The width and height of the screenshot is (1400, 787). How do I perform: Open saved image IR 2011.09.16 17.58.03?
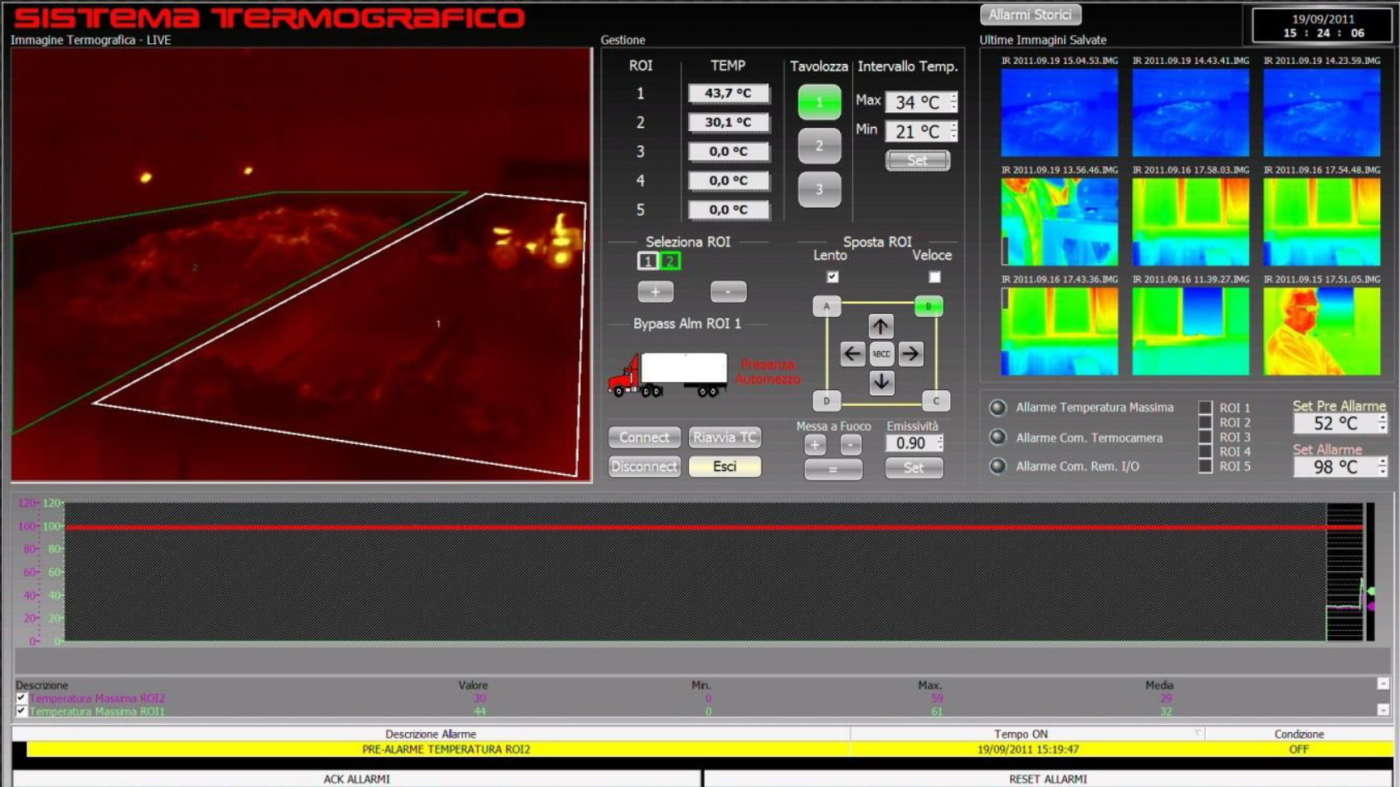pyautogui.click(x=1191, y=221)
